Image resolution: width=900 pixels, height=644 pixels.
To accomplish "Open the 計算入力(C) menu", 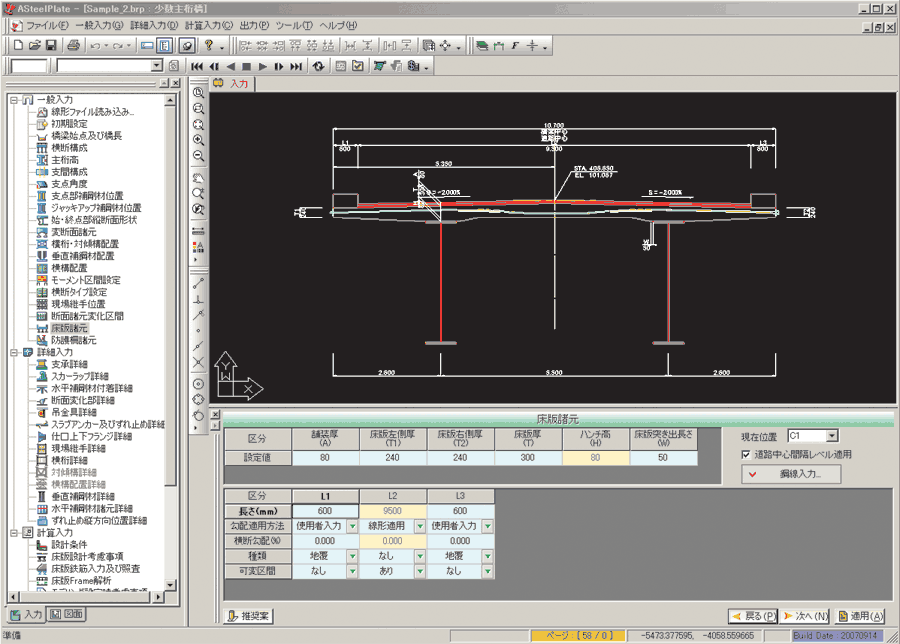I will coord(209,25).
